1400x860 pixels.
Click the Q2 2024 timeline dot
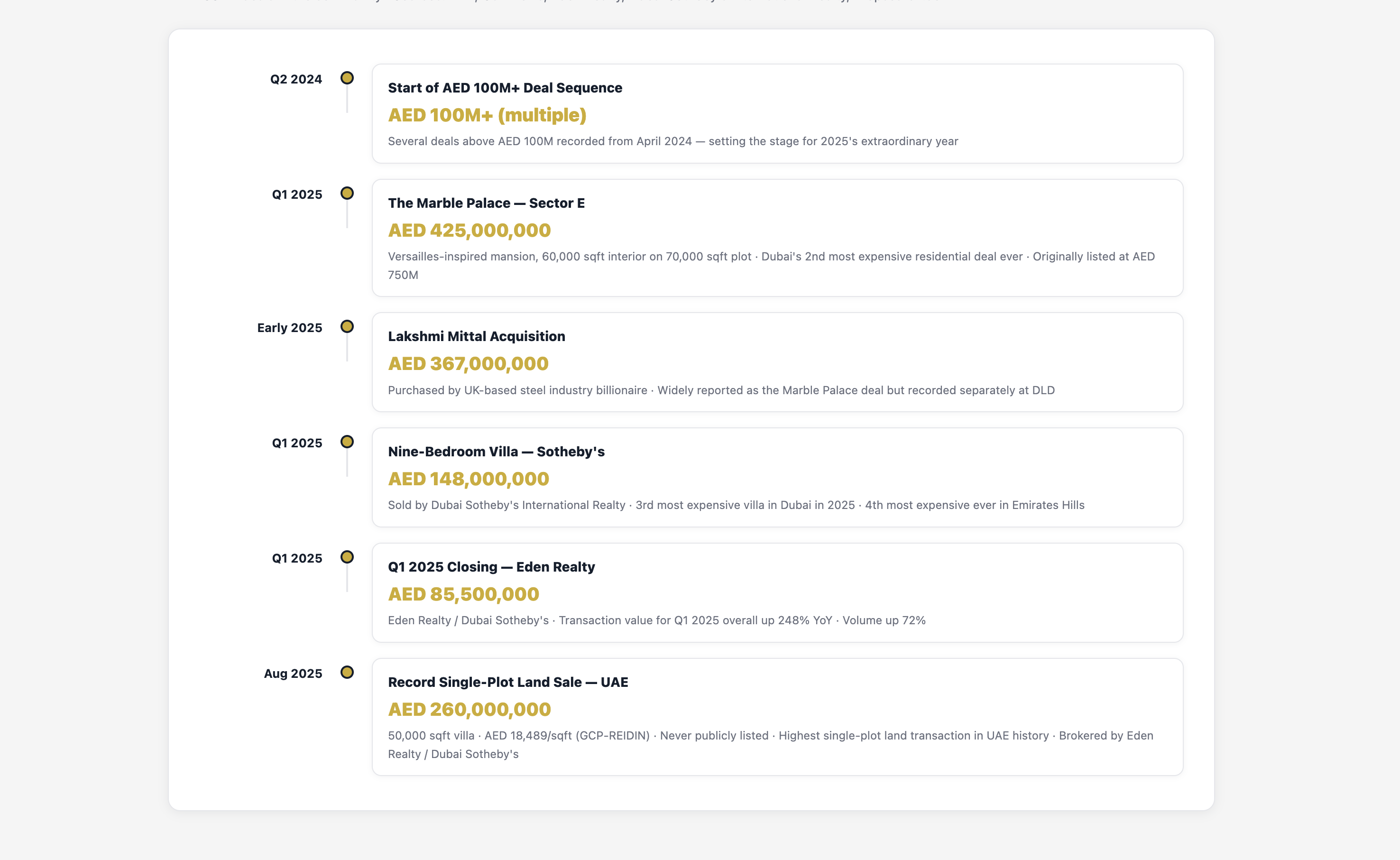tap(347, 78)
